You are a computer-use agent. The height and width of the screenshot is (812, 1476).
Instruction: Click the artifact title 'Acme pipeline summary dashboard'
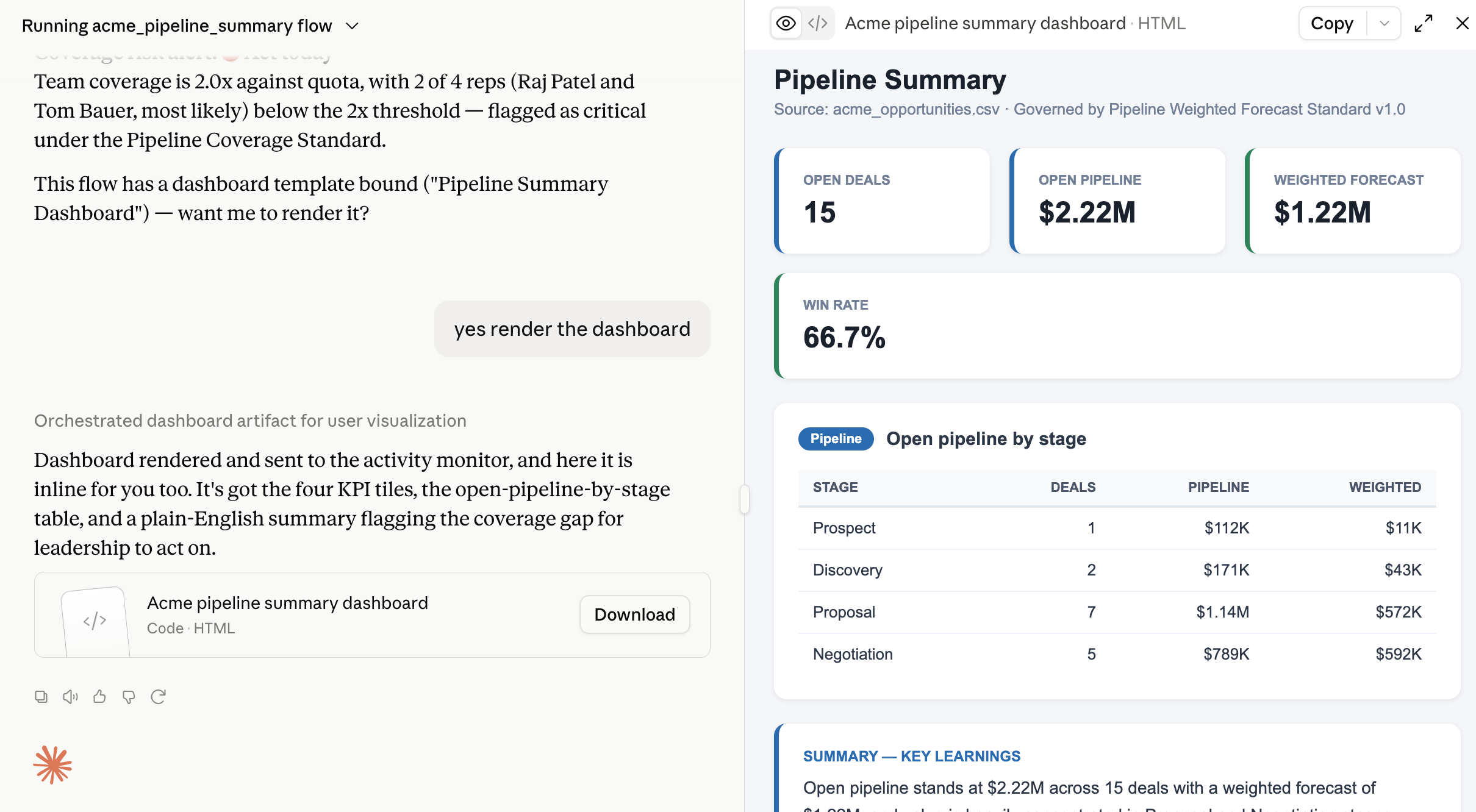pos(986,24)
